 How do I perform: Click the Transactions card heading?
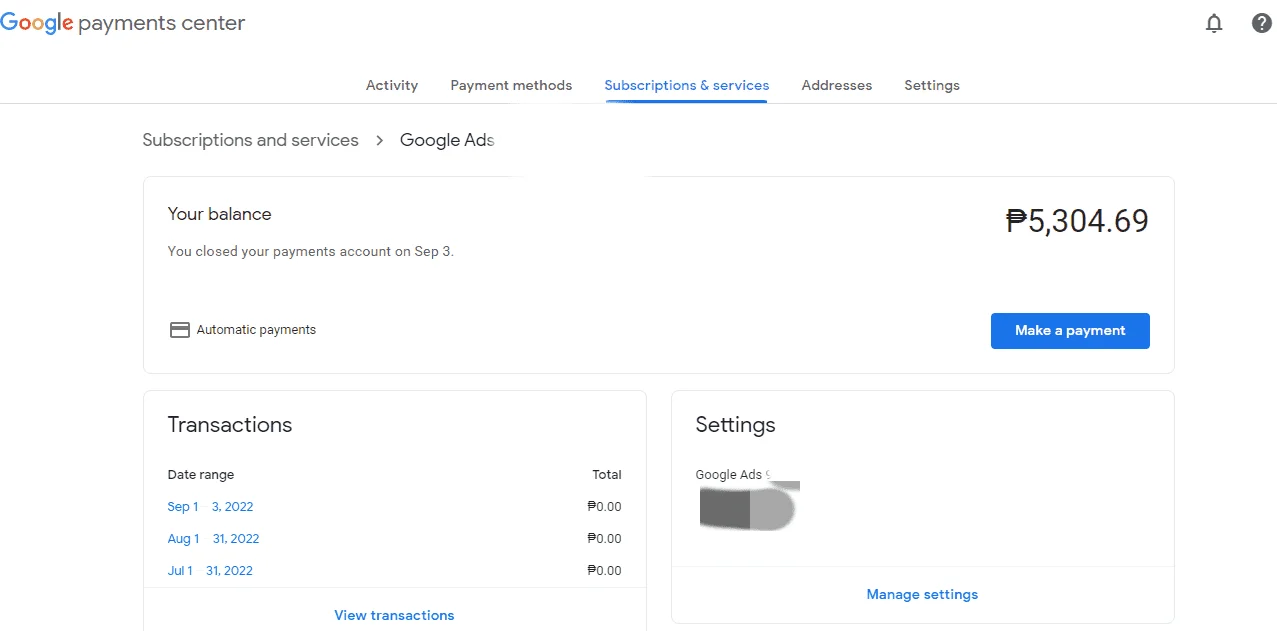click(x=230, y=425)
